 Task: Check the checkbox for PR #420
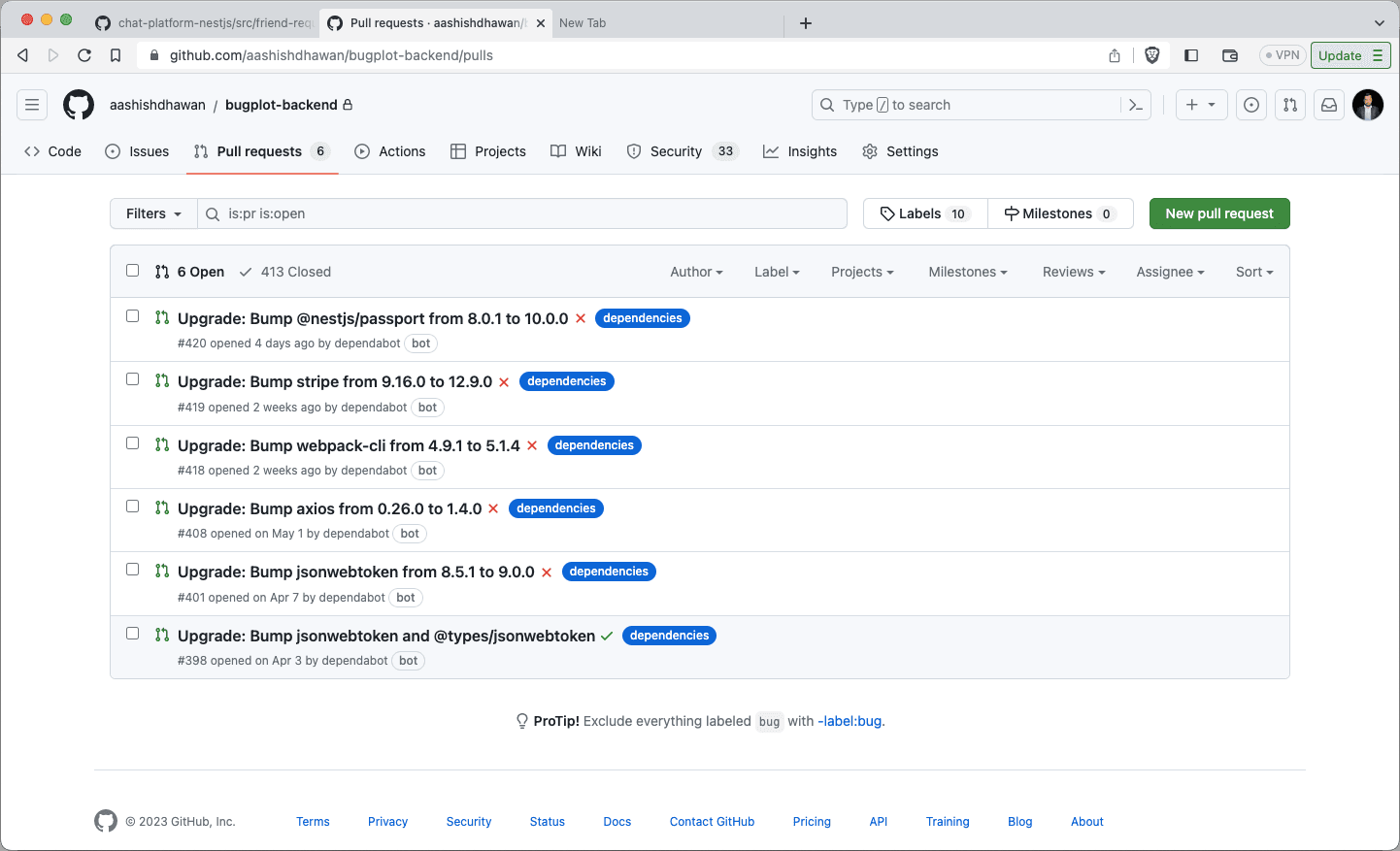click(x=133, y=315)
